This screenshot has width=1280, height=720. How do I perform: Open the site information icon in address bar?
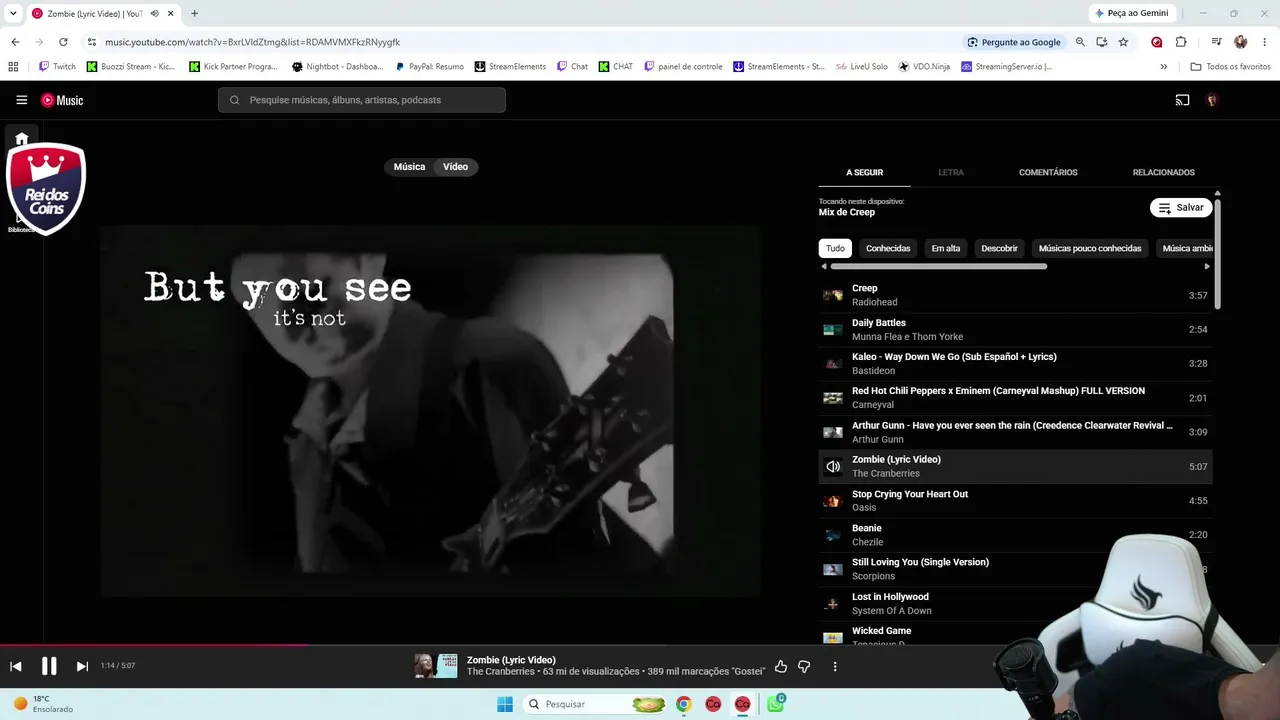(x=91, y=42)
